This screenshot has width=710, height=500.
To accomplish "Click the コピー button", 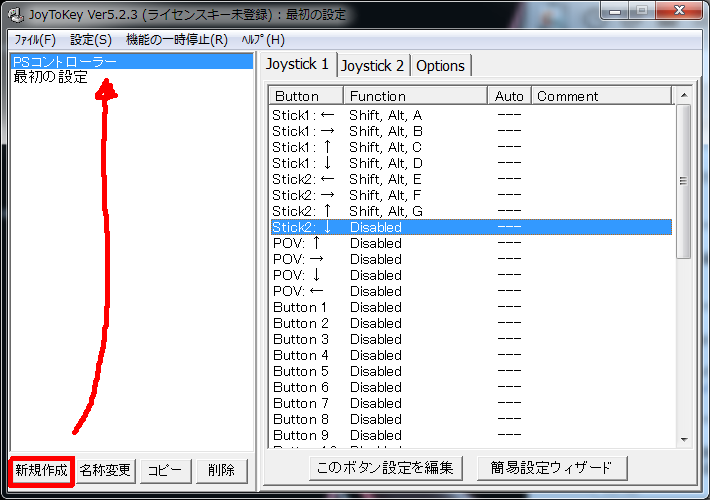I will click(x=165, y=471).
